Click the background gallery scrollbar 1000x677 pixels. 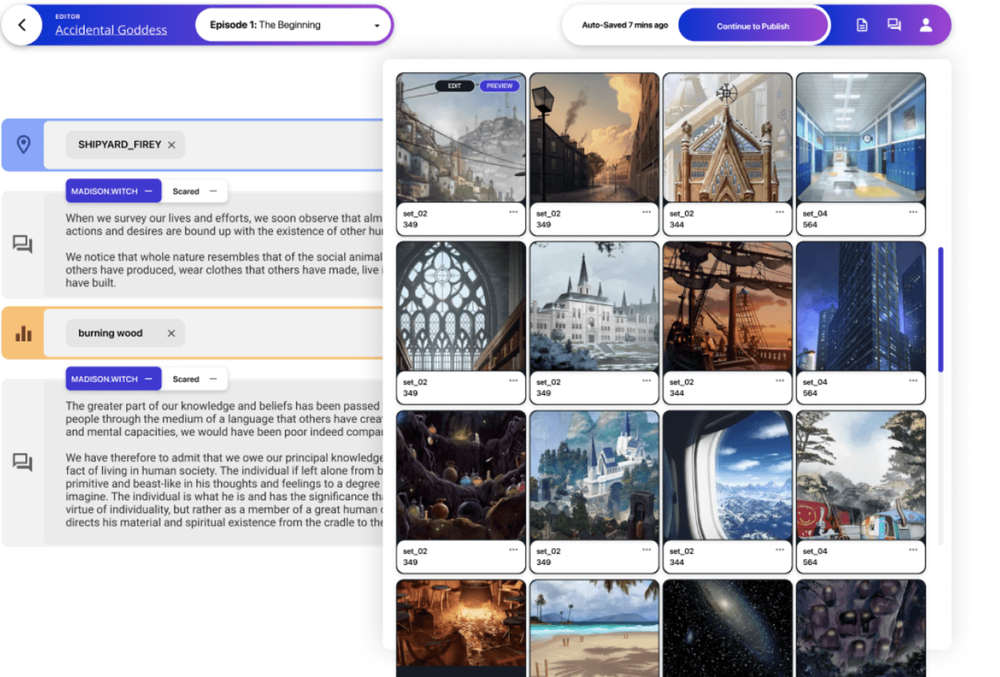[941, 309]
